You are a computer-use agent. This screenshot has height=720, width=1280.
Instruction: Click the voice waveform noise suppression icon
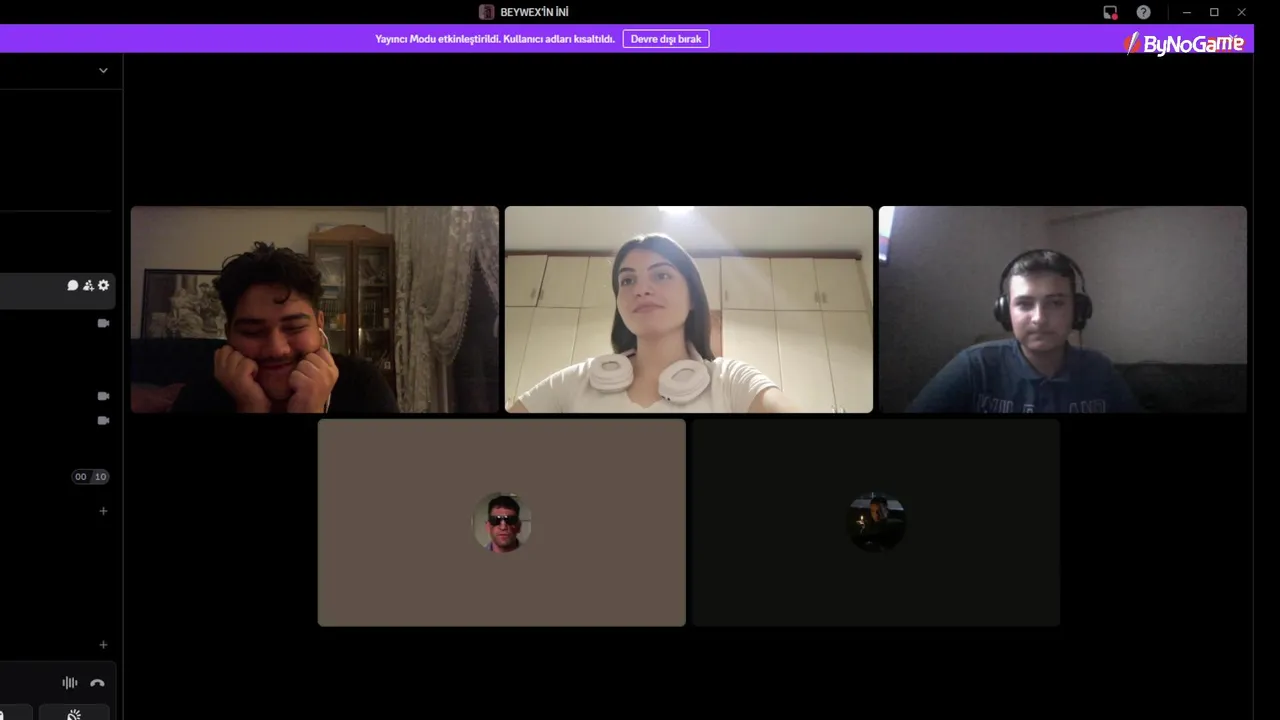[x=69, y=683]
